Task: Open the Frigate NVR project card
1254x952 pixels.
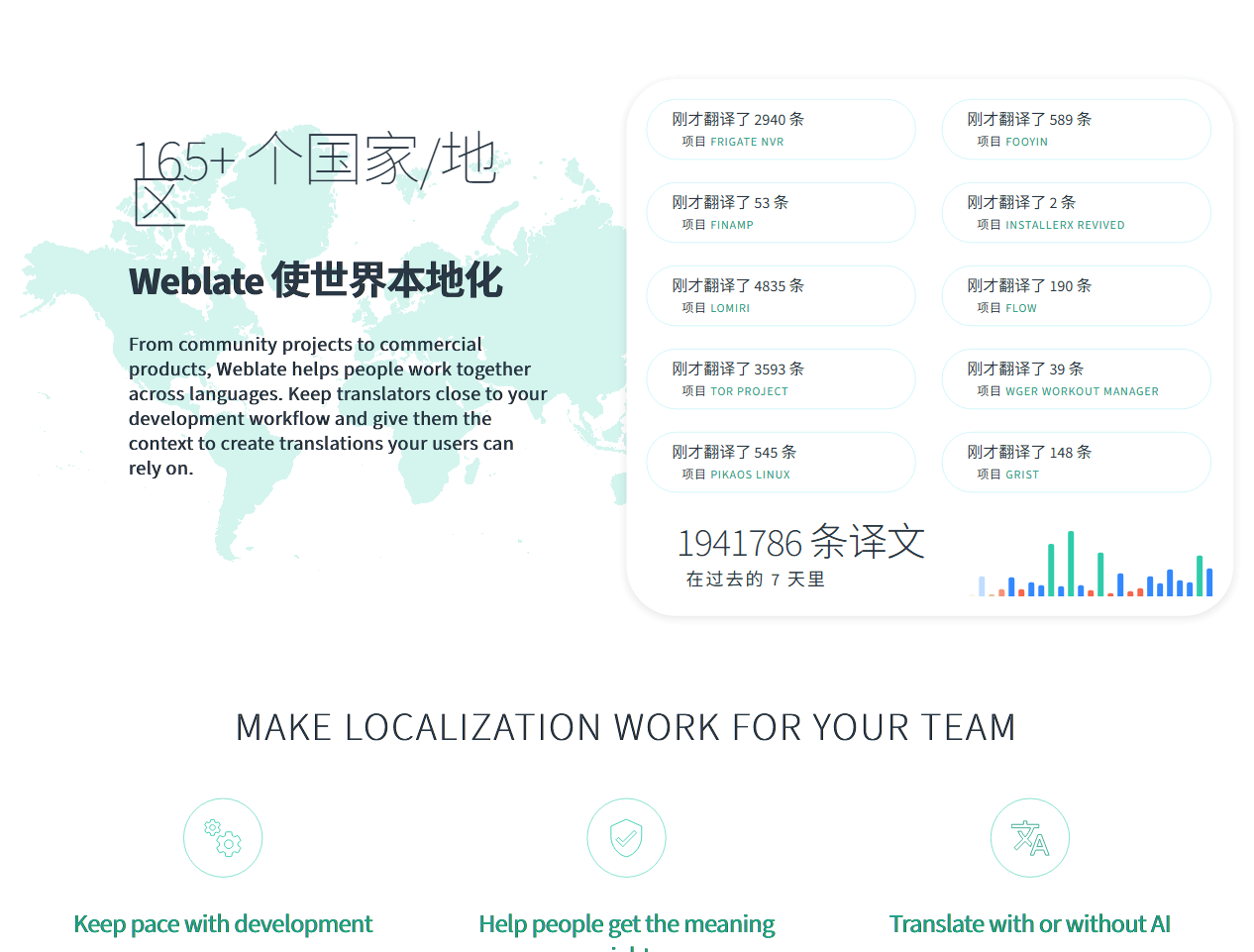Action: [x=781, y=130]
